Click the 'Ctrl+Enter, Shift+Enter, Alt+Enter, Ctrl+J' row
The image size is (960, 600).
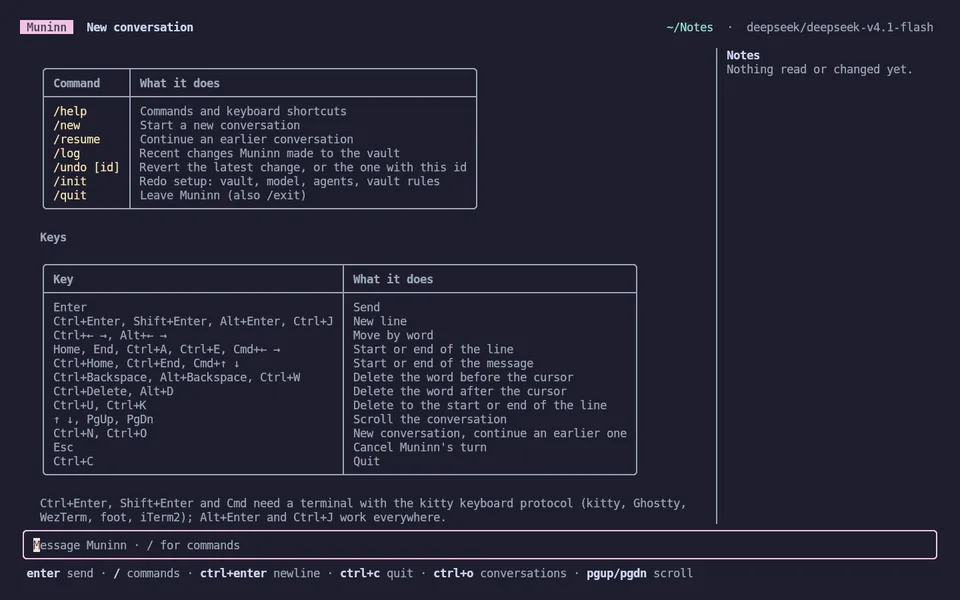(193, 321)
